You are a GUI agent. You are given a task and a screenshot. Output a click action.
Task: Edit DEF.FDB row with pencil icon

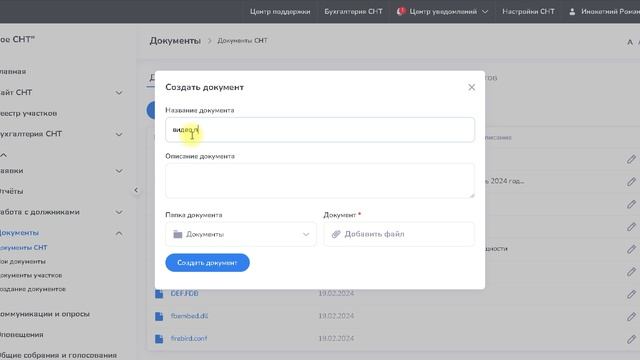[631, 294]
